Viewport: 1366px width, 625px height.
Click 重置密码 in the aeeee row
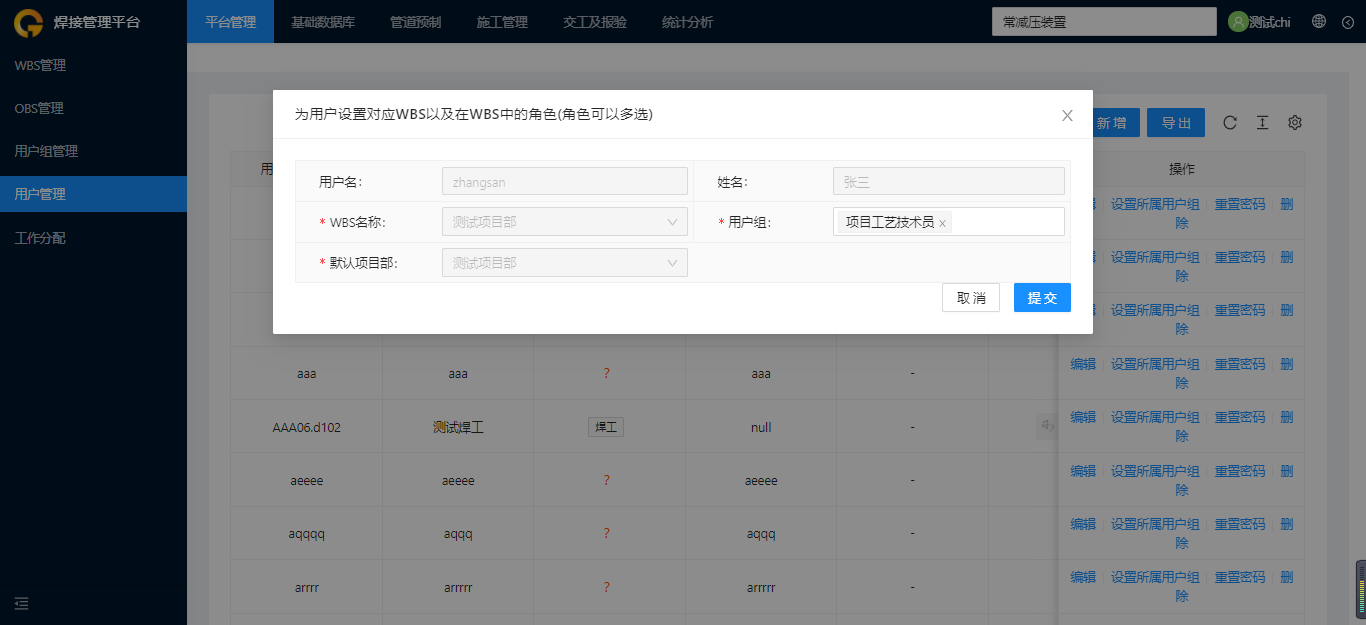(x=1240, y=471)
